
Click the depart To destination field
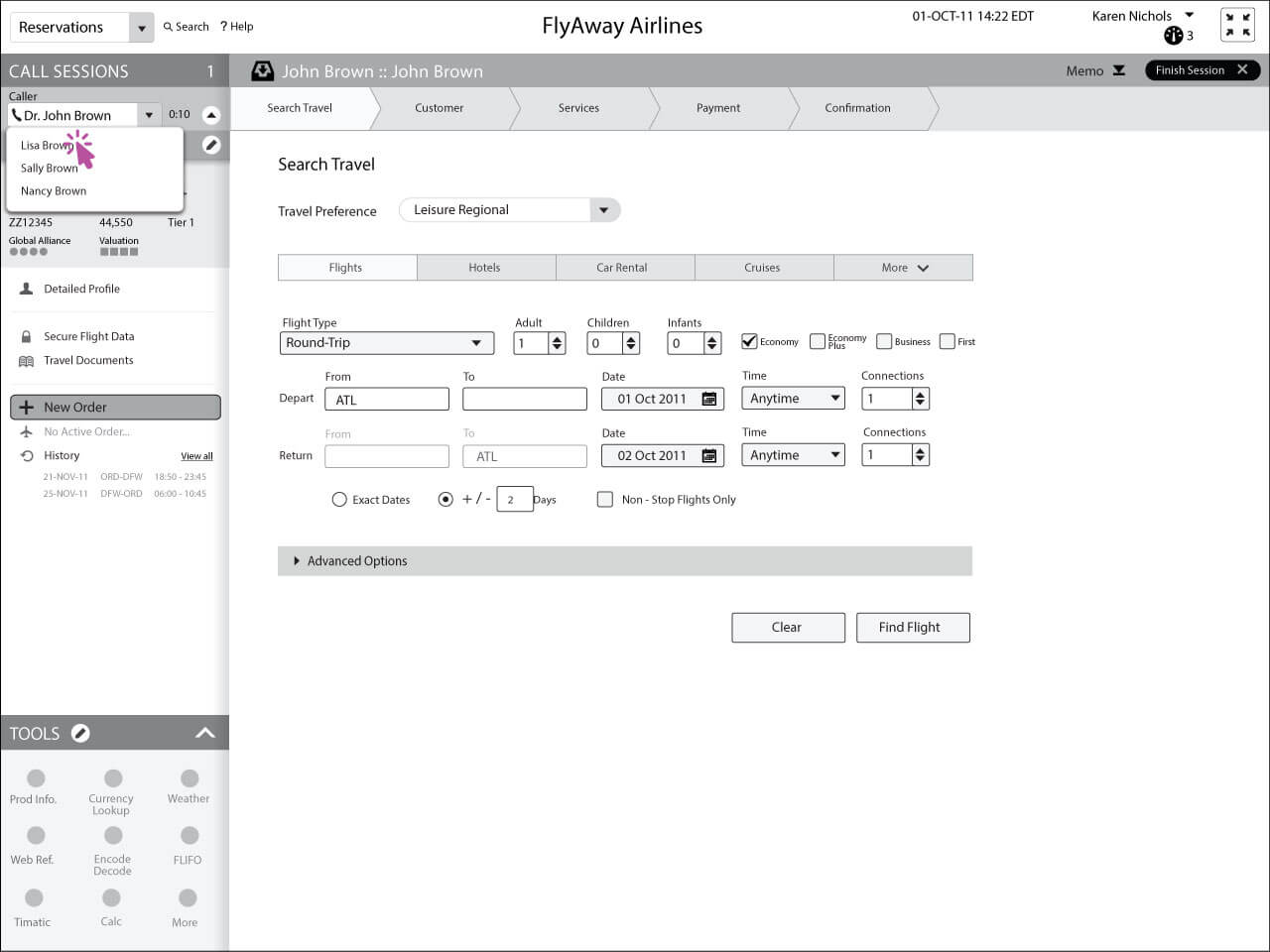(x=525, y=399)
